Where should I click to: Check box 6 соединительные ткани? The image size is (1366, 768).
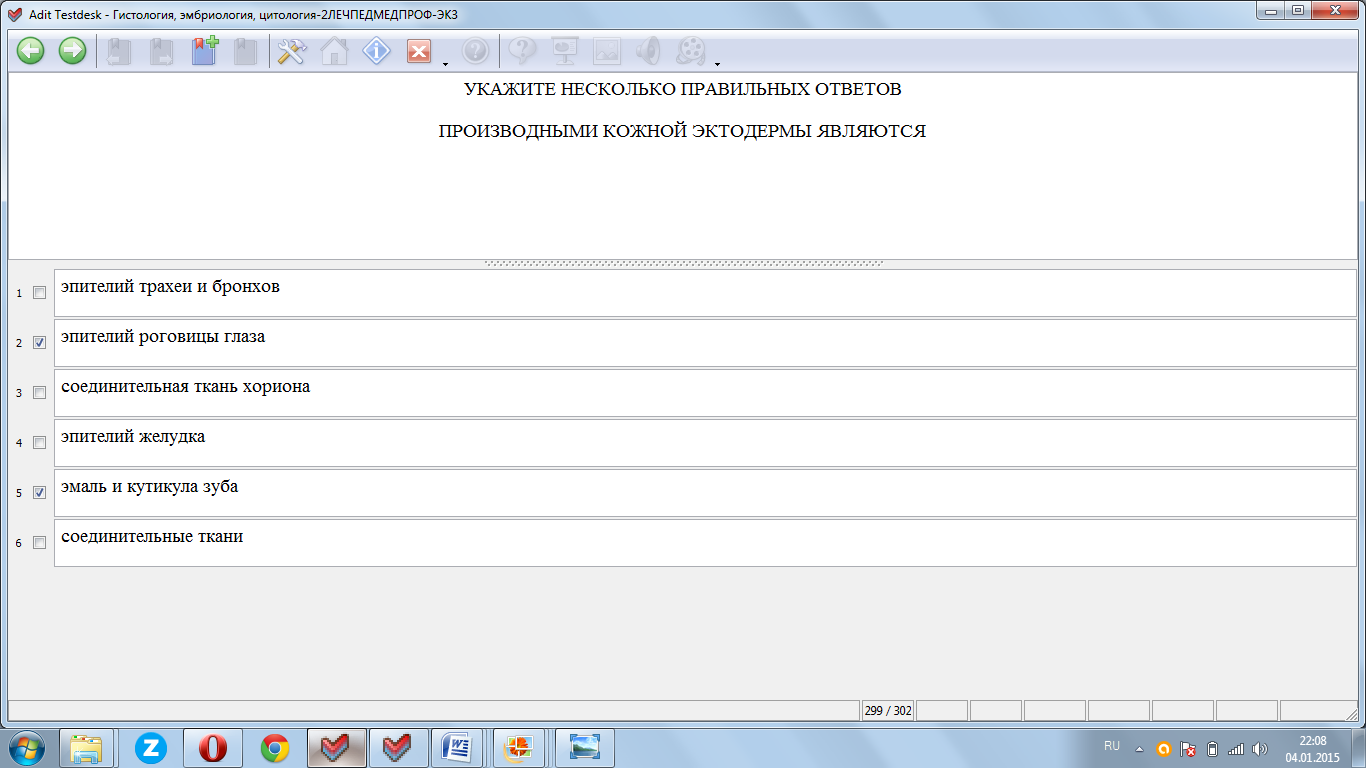(40, 543)
